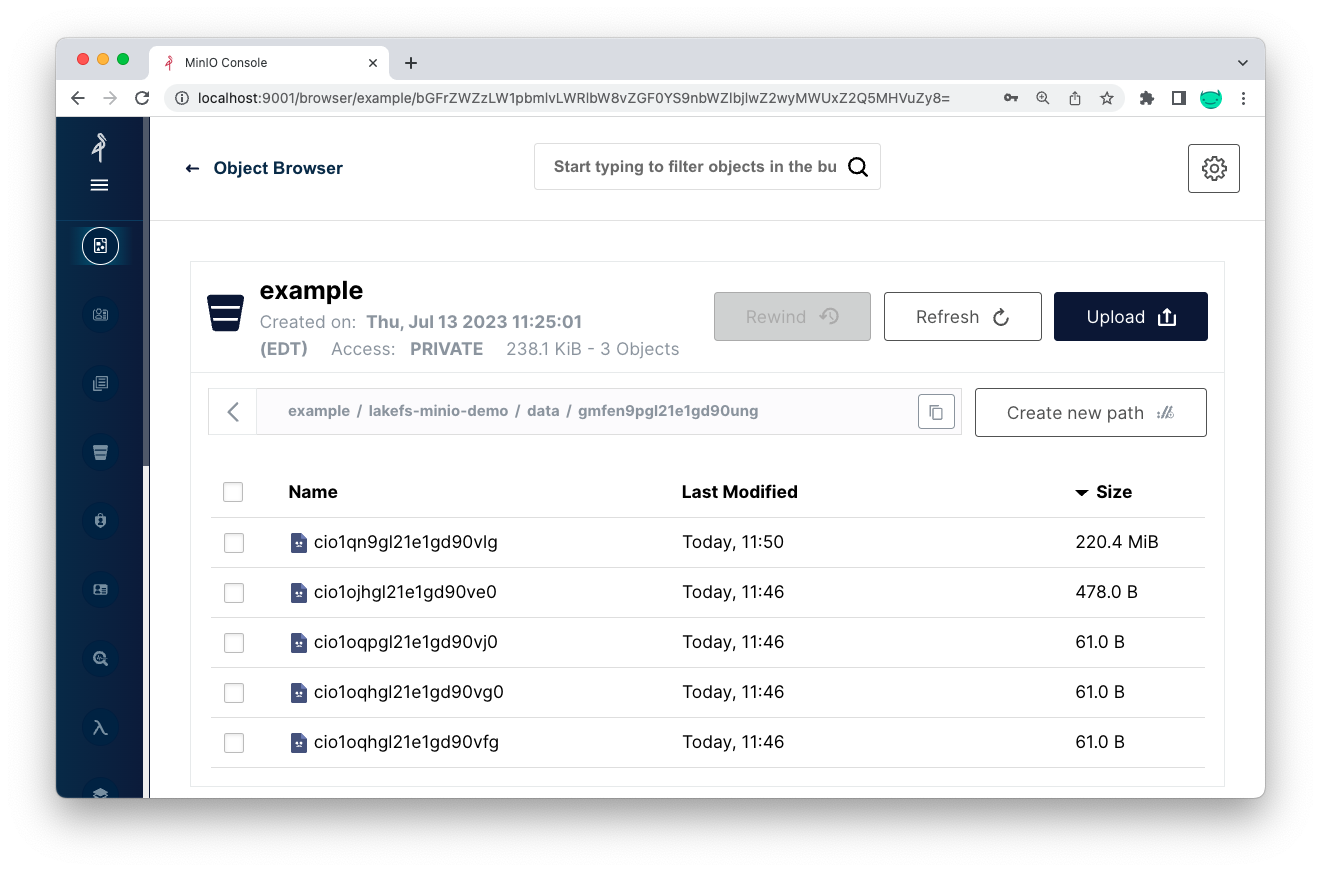
Task: Click the Refresh button
Action: (962, 317)
